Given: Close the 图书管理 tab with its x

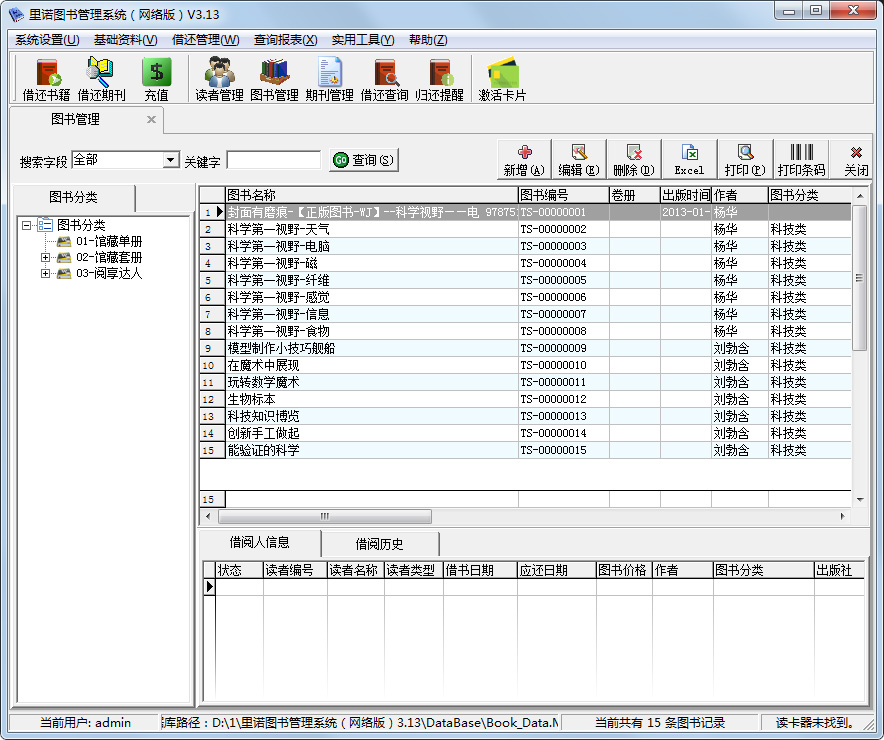Looking at the screenshot, I should [x=151, y=119].
